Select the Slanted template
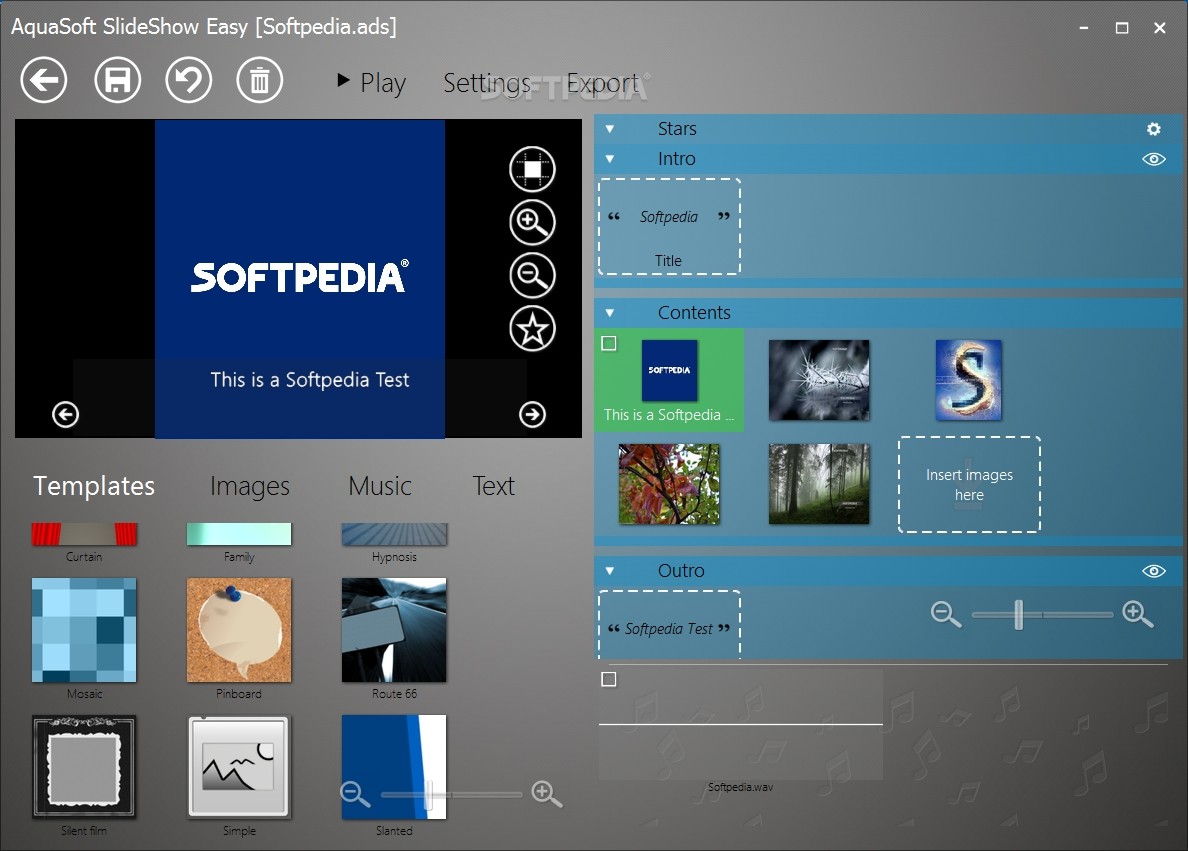Screen dimensions: 1188x851 (x=394, y=767)
